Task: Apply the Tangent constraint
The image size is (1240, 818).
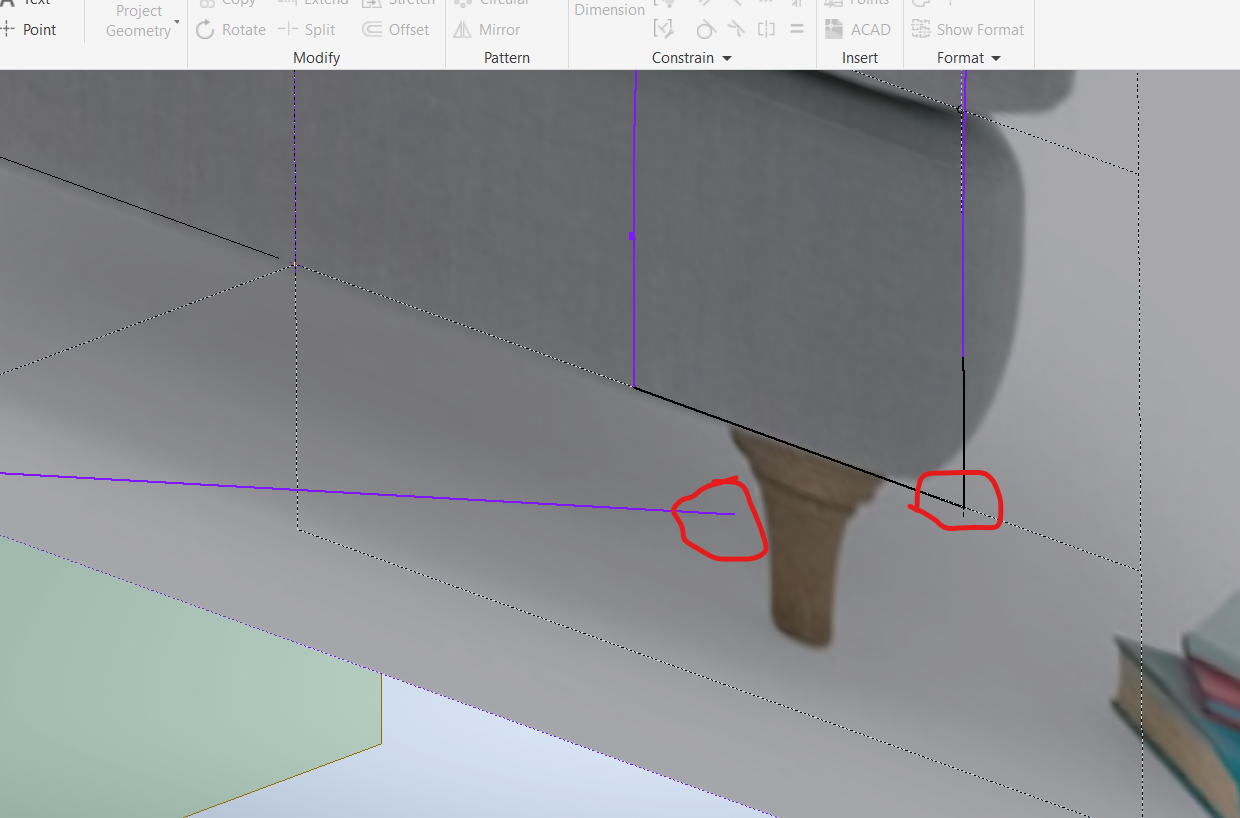Action: 705,28
